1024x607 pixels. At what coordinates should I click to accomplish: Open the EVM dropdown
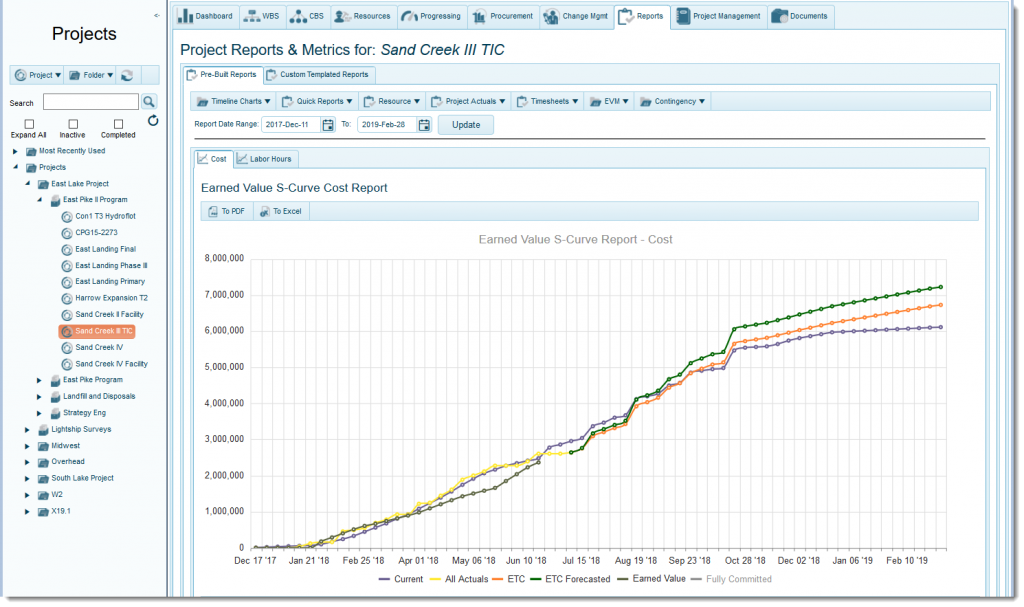coord(611,101)
